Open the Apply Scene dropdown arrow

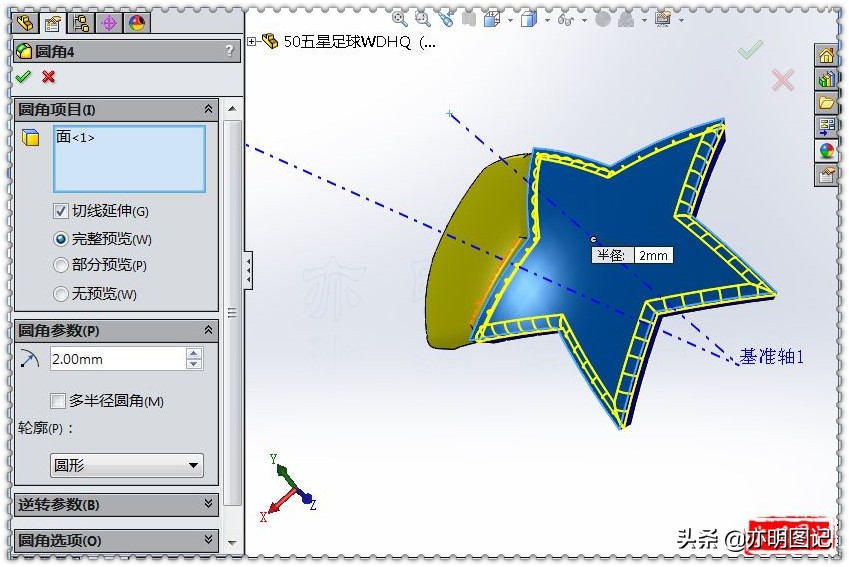644,21
